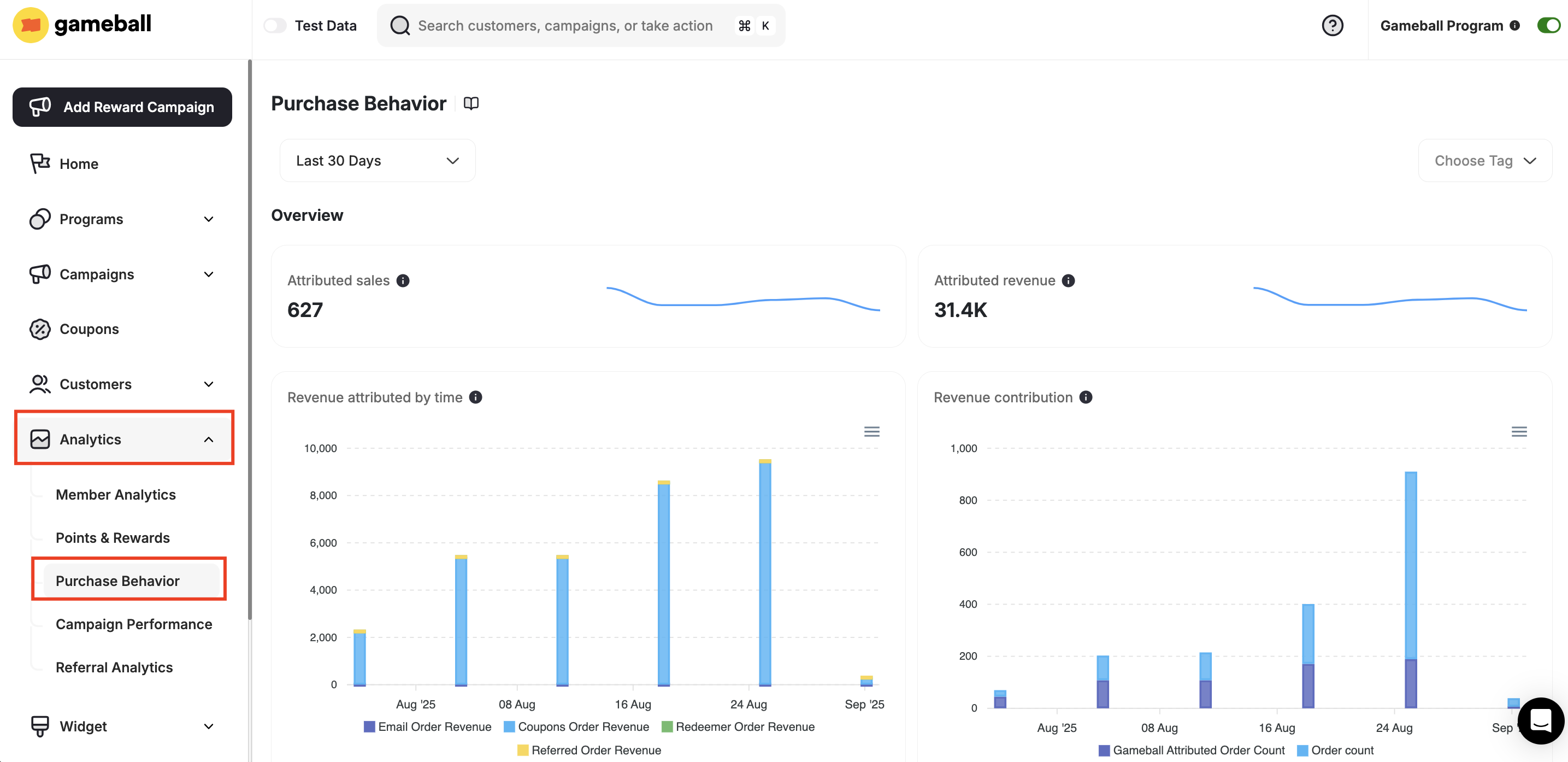1568x762 pixels.
Task: Select Campaign Performance in the sidebar
Action: [x=134, y=624]
